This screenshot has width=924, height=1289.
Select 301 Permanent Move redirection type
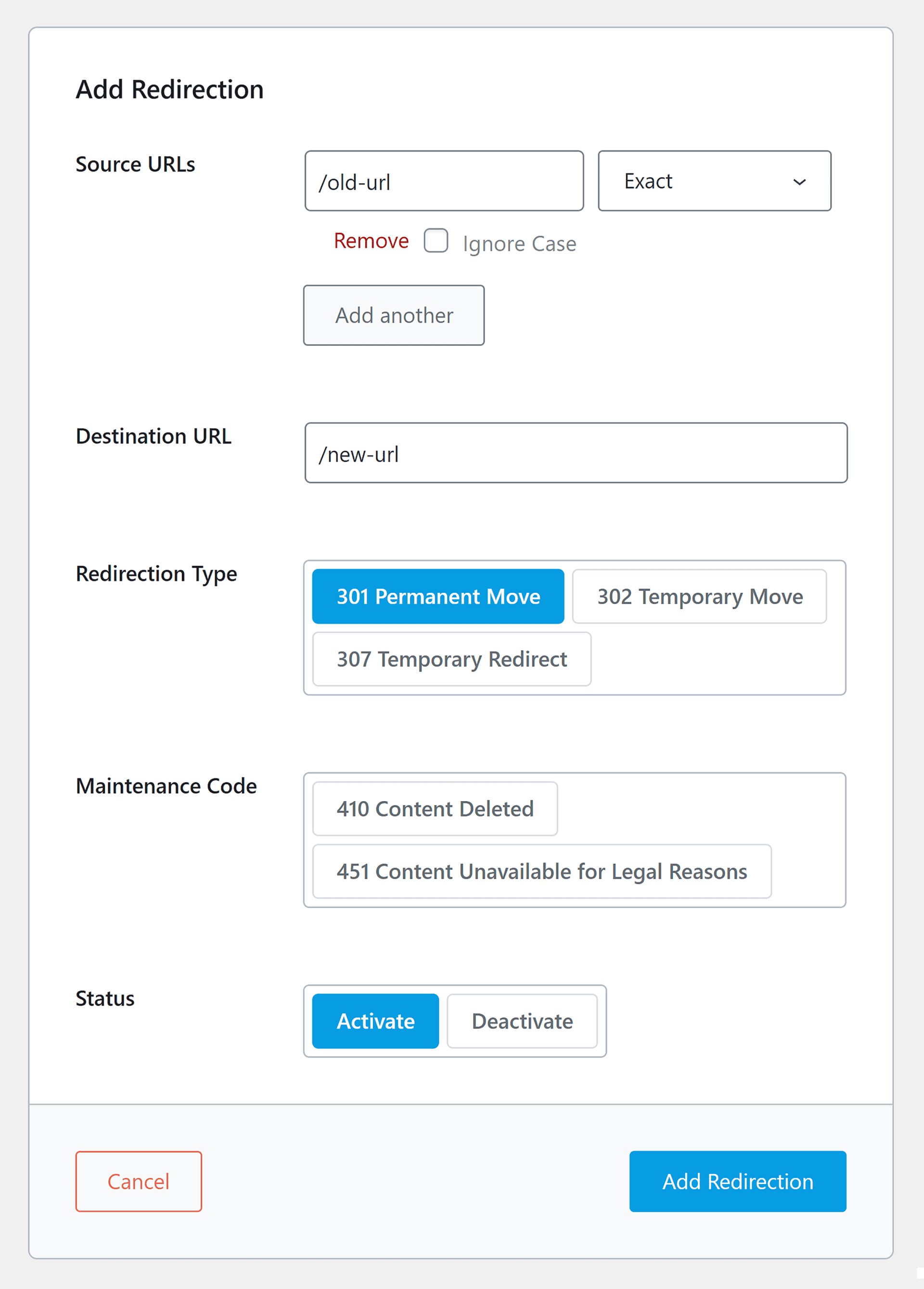tap(438, 596)
